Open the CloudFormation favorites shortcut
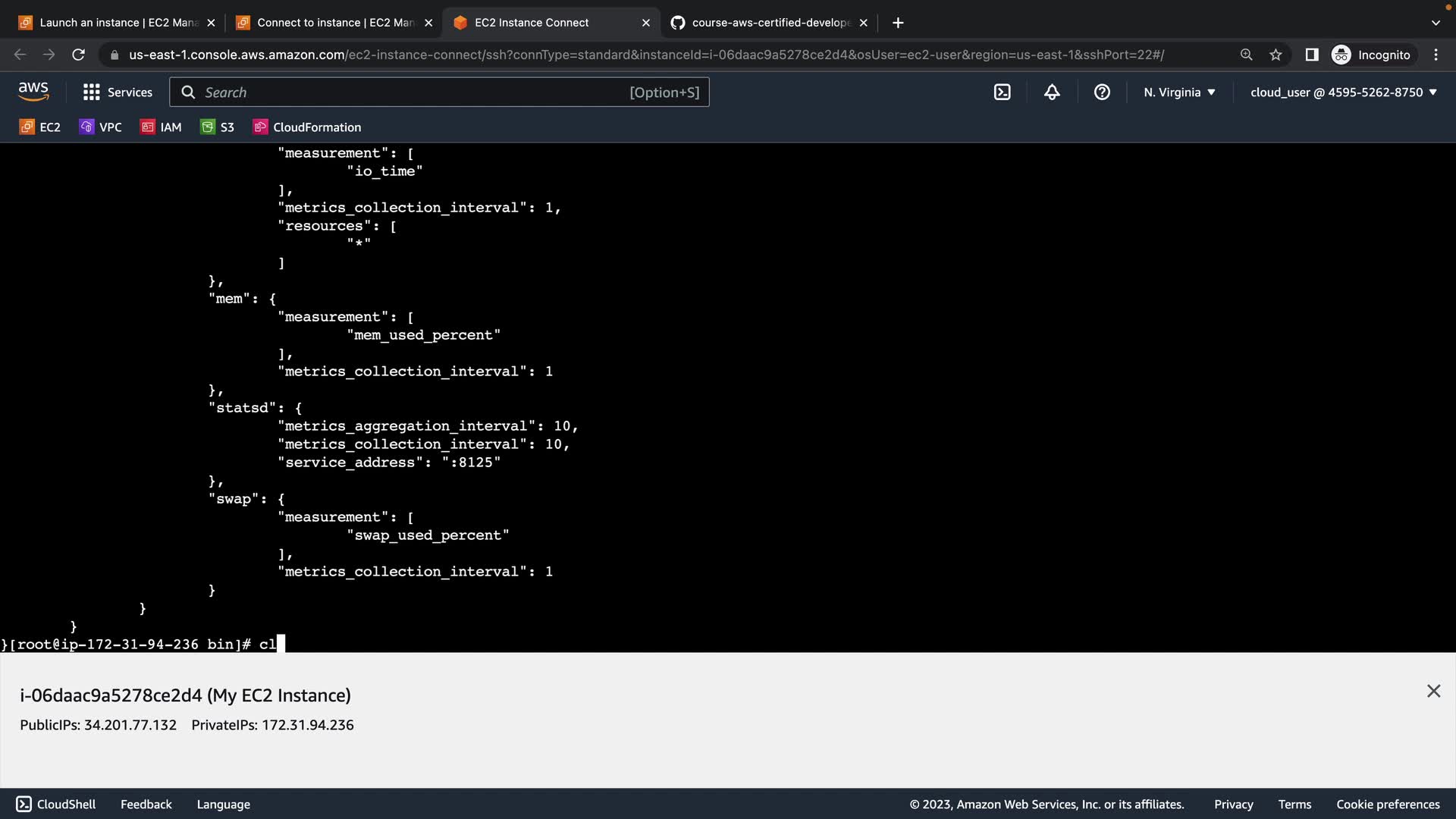 [307, 127]
